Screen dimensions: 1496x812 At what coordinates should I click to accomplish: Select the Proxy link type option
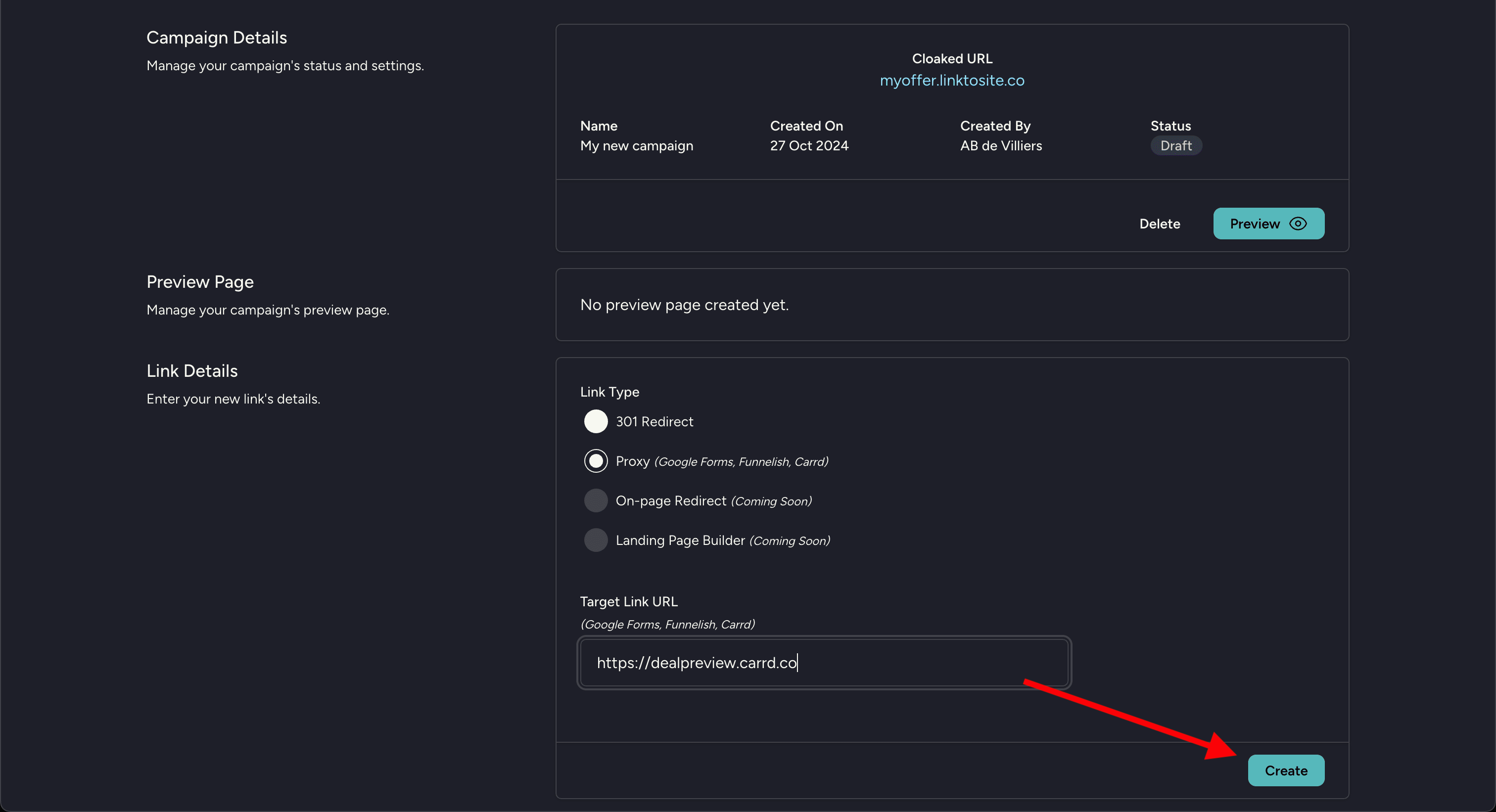point(596,461)
